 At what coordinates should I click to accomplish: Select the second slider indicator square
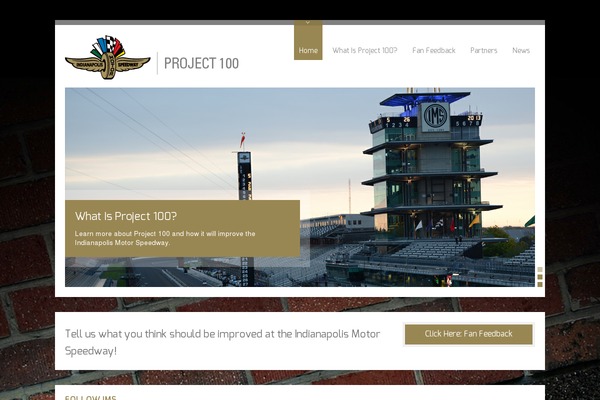click(x=540, y=277)
